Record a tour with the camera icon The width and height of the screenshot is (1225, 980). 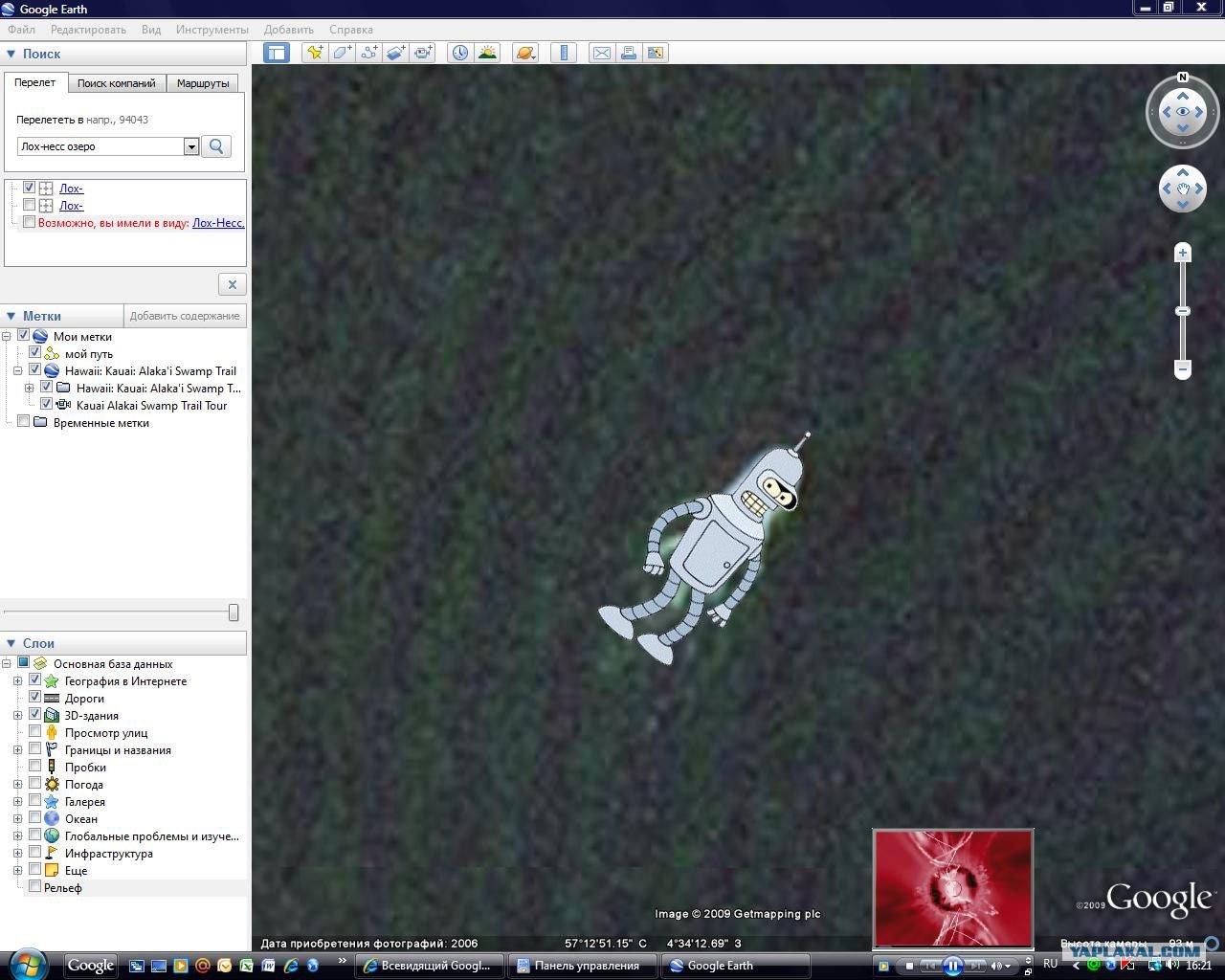423,53
